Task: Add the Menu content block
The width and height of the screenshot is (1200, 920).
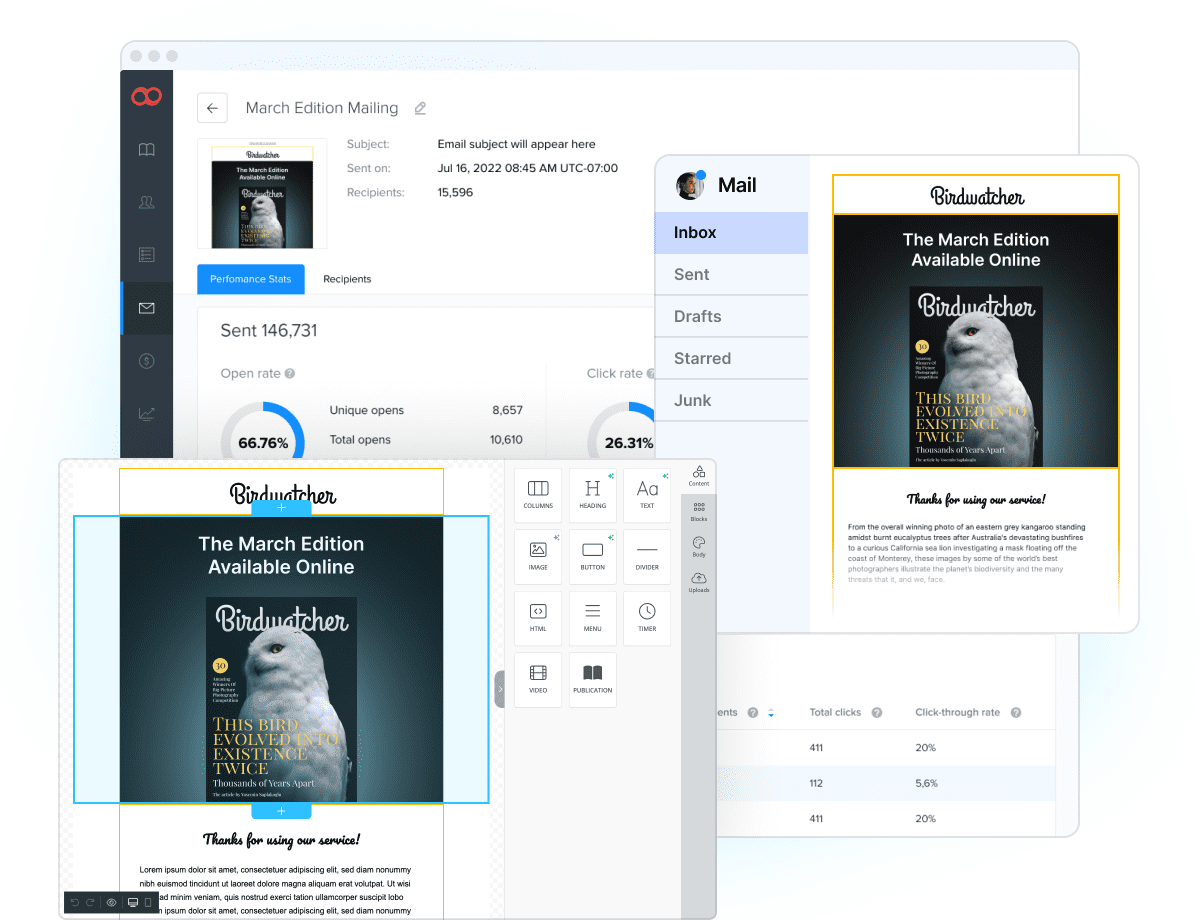Action: [x=593, y=617]
